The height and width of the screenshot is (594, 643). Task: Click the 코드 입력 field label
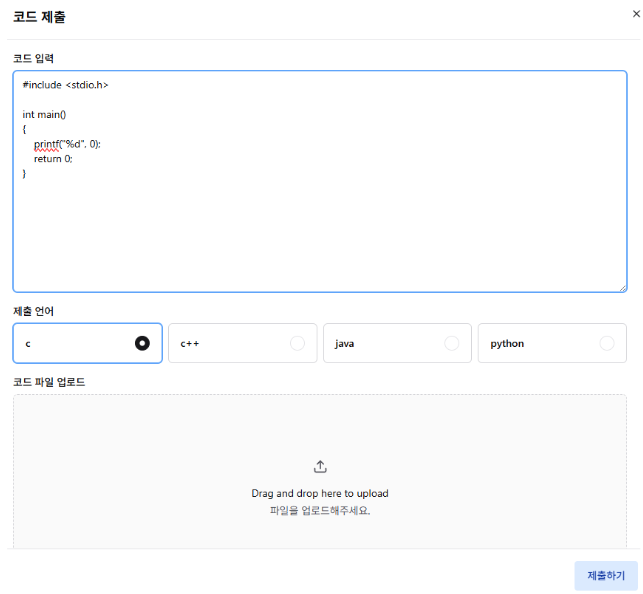click(x=33, y=58)
